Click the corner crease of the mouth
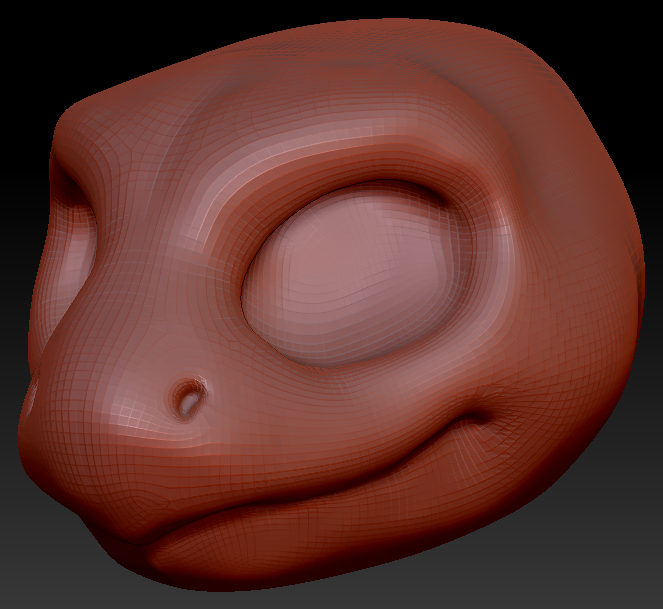663x609 pixels. (x=478, y=417)
